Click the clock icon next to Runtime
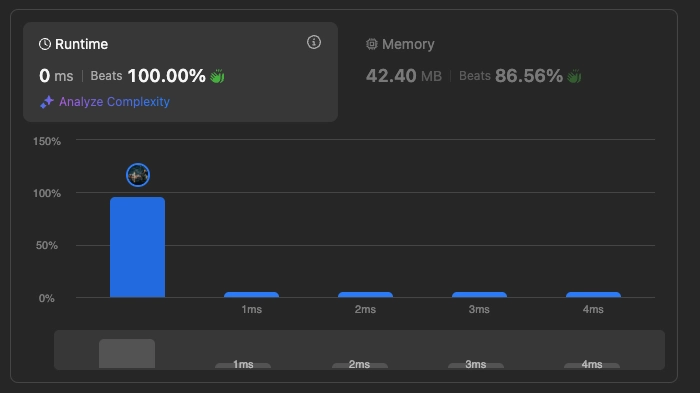The height and width of the screenshot is (393, 700). click(x=45, y=44)
